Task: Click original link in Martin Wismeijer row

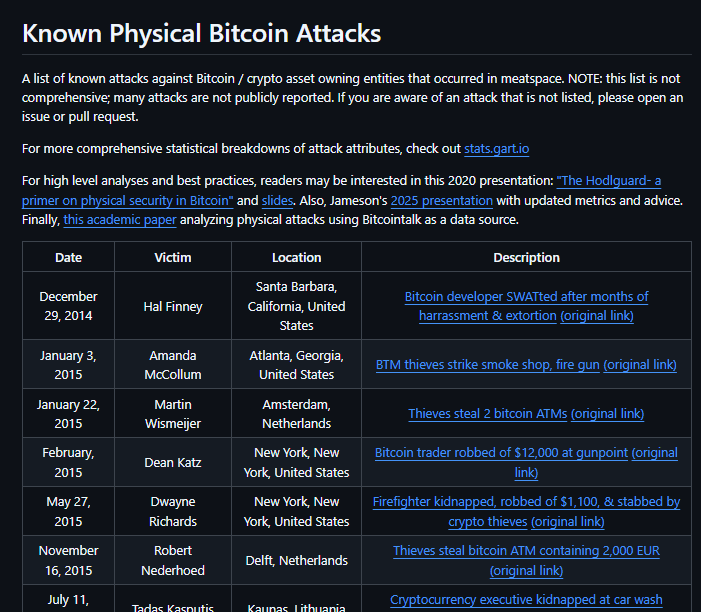Action: (607, 414)
